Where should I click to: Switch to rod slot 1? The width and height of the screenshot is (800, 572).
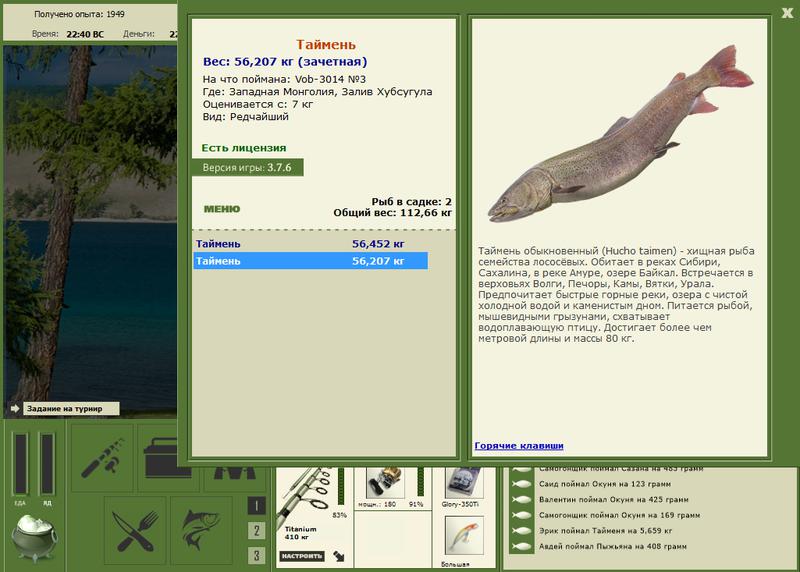[x=256, y=506]
